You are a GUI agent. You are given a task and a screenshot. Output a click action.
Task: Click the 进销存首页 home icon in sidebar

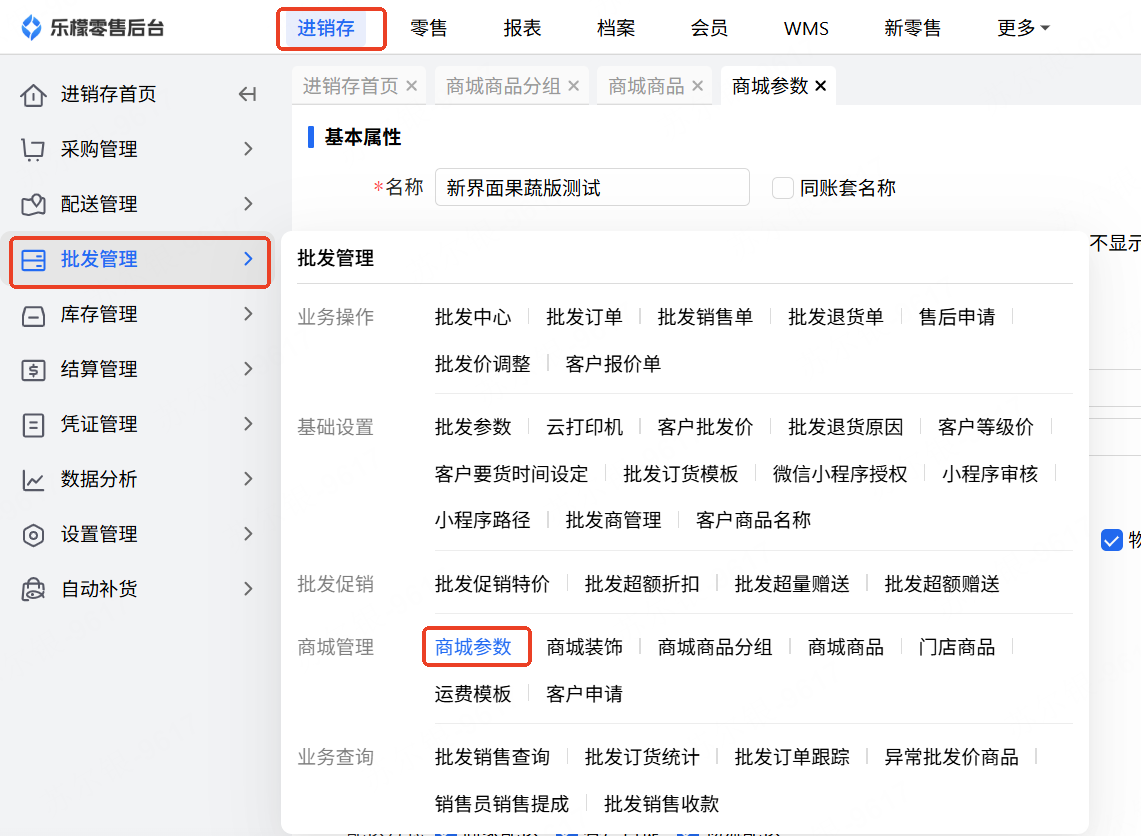pyautogui.click(x=33, y=95)
